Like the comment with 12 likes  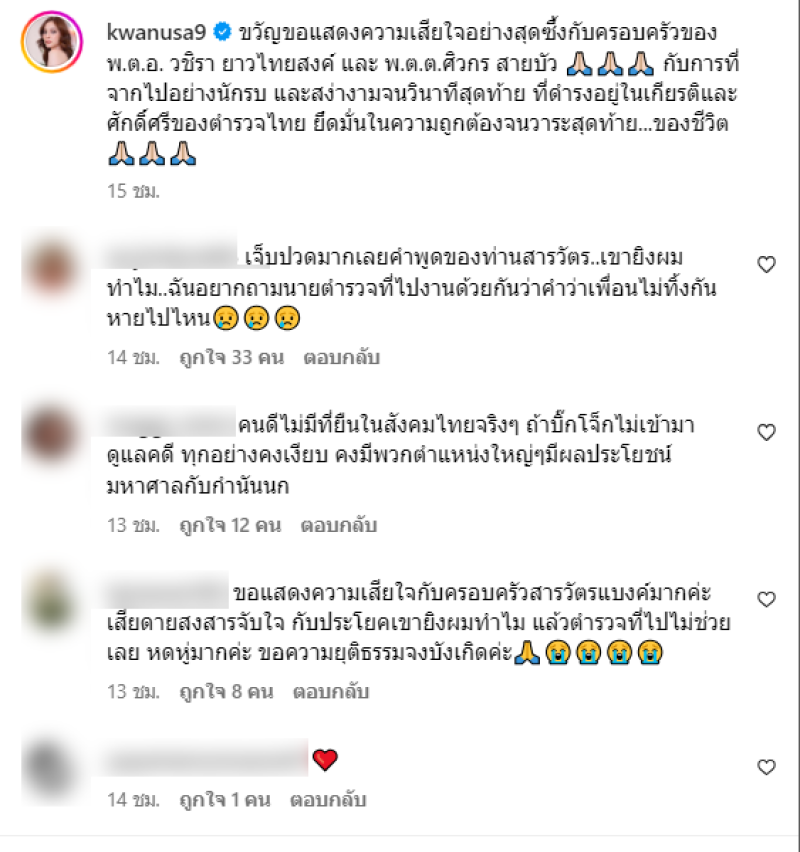[766, 433]
